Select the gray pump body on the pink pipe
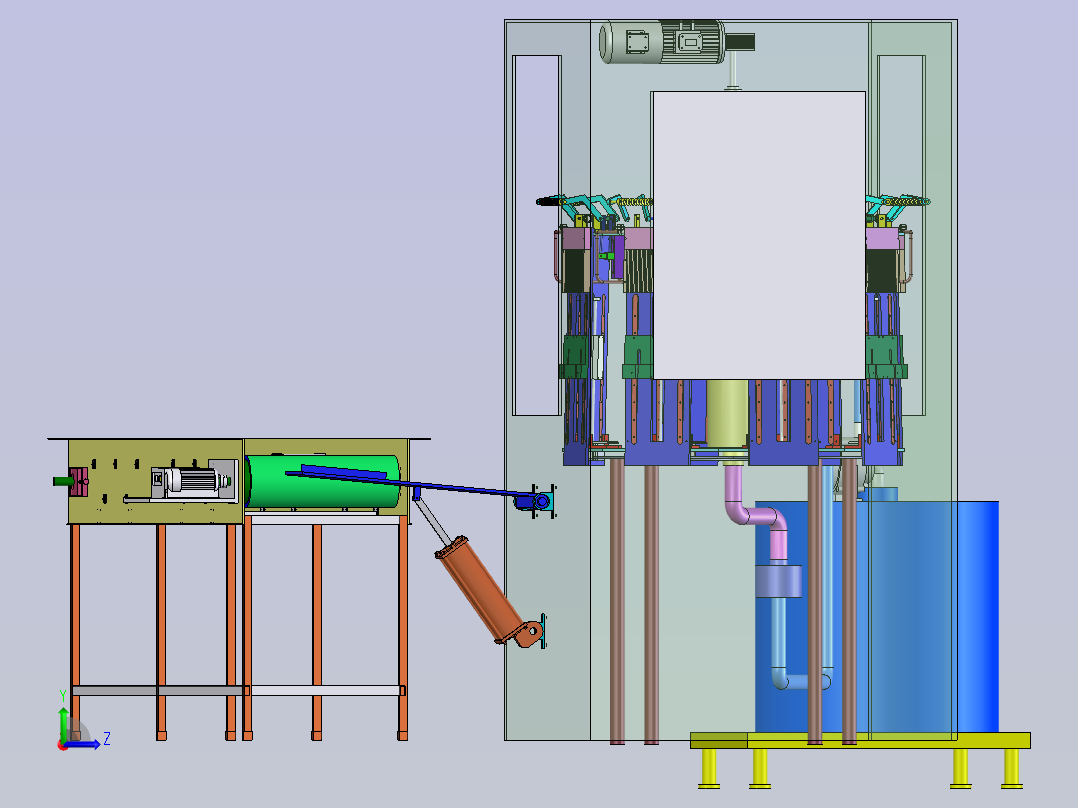The image size is (1078, 808). point(778,581)
